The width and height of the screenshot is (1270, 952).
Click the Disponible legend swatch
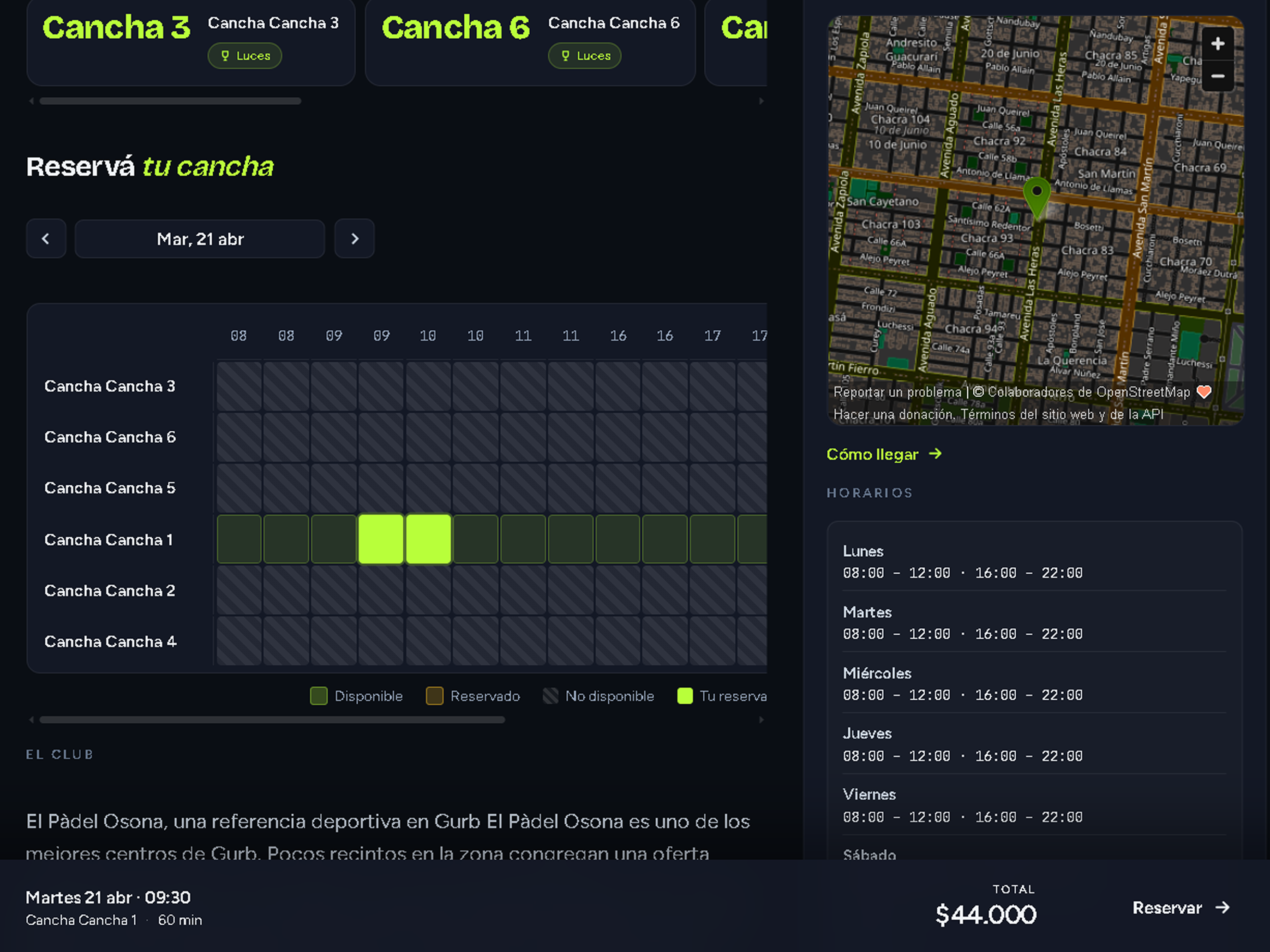pyautogui.click(x=318, y=696)
